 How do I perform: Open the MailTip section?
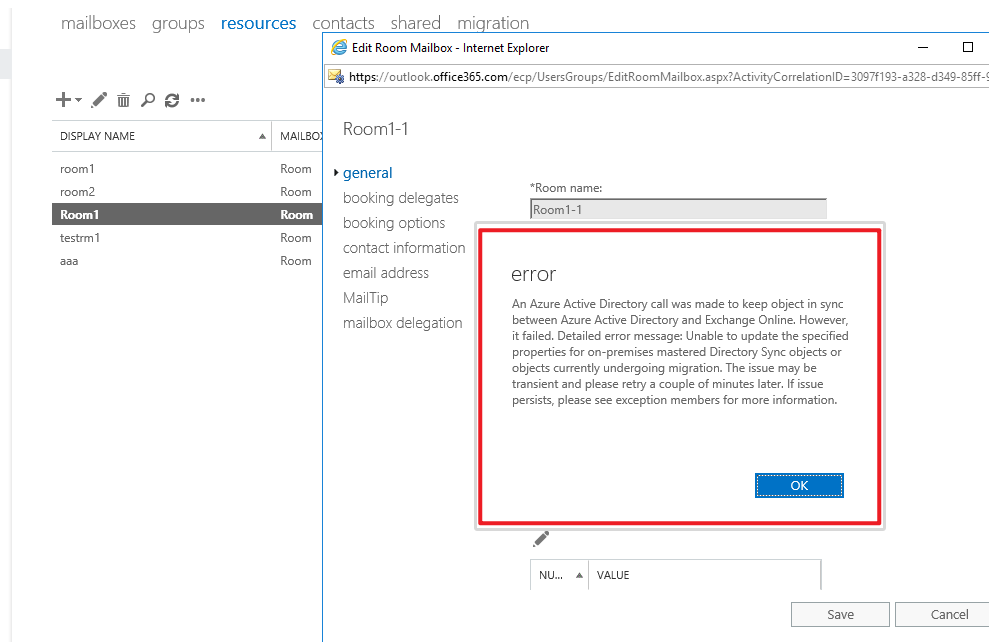(x=365, y=298)
